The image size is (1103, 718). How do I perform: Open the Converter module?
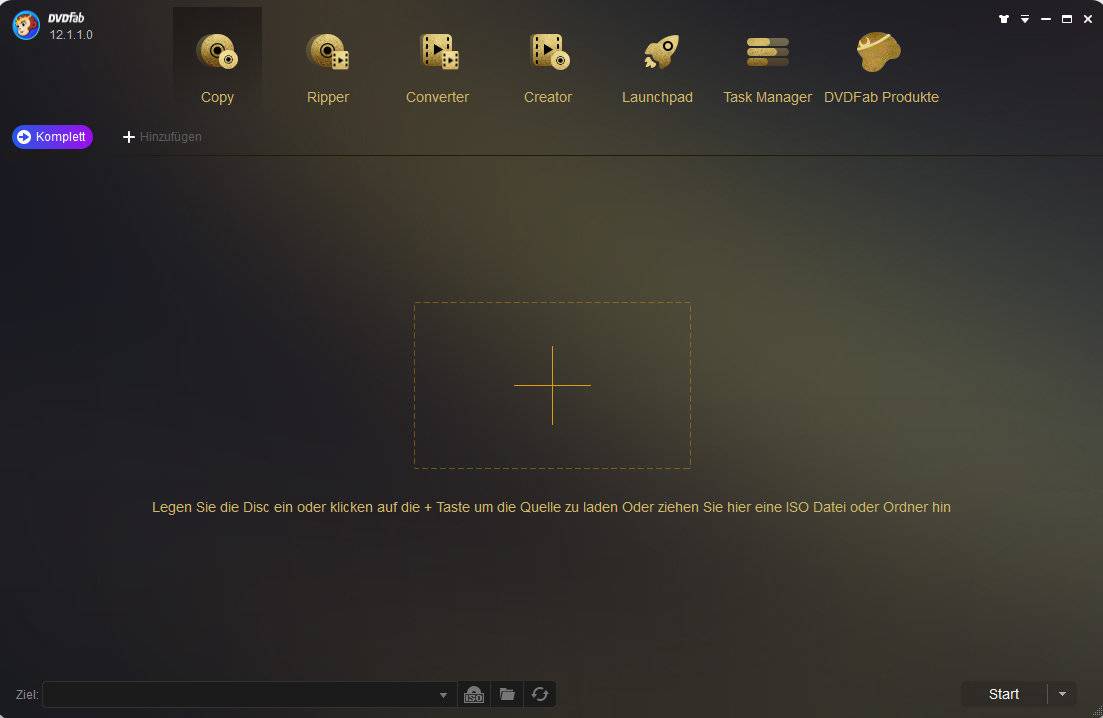click(x=438, y=68)
